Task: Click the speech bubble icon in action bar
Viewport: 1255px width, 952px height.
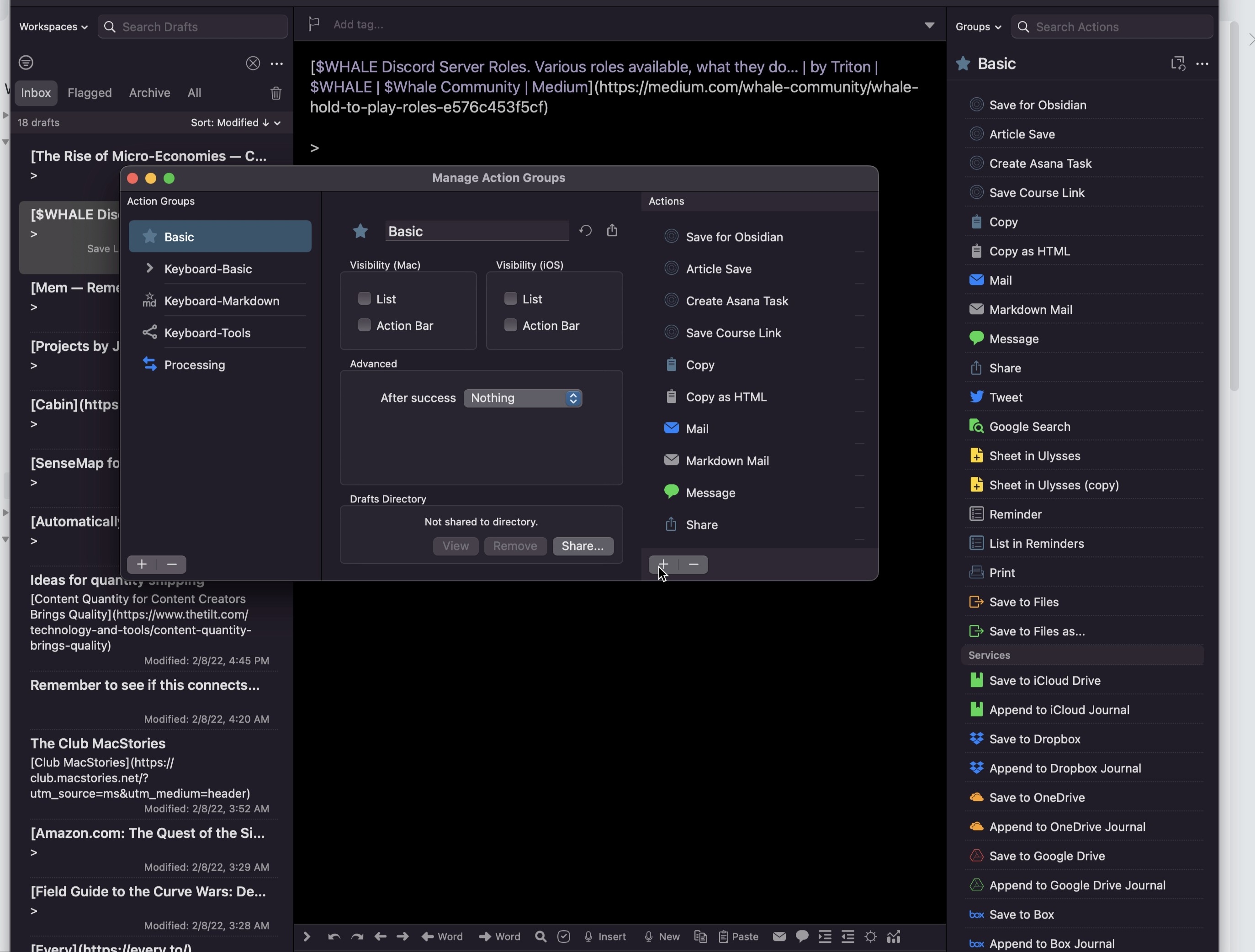Action: pyautogui.click(x=802, y=936)
